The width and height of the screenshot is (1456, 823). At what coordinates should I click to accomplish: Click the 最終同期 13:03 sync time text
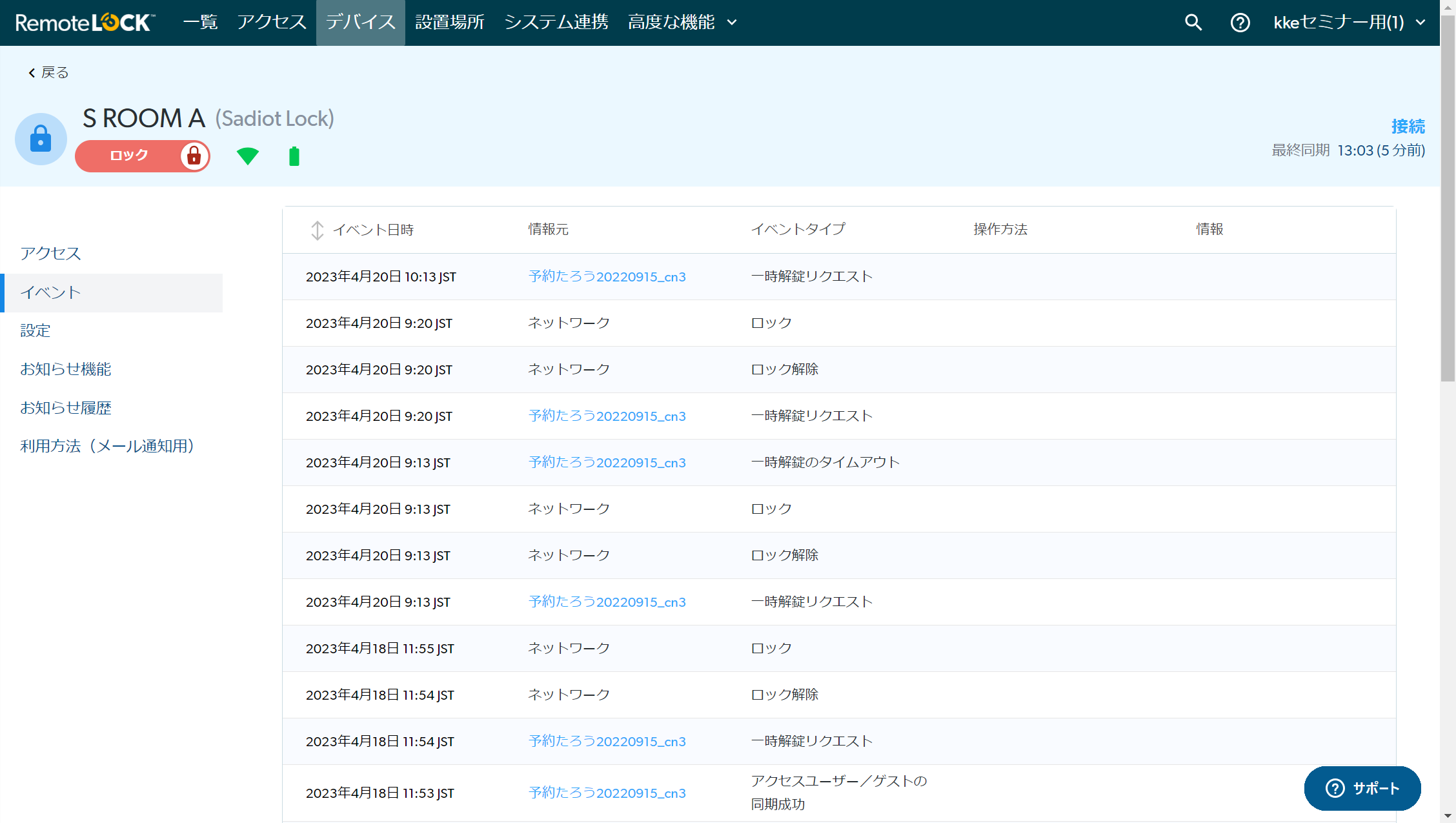coord(1348,150)
